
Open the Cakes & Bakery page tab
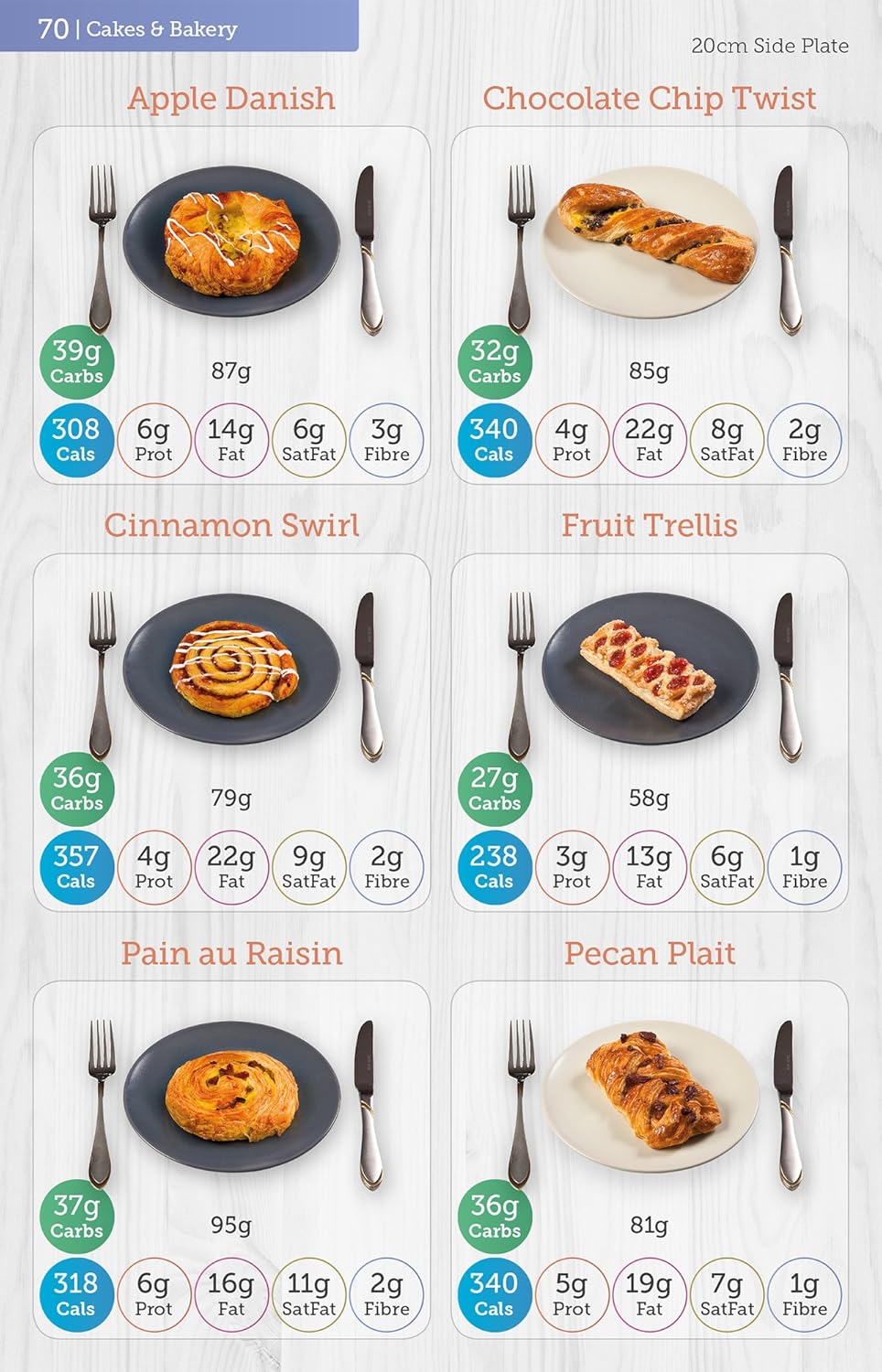[178, 27]
